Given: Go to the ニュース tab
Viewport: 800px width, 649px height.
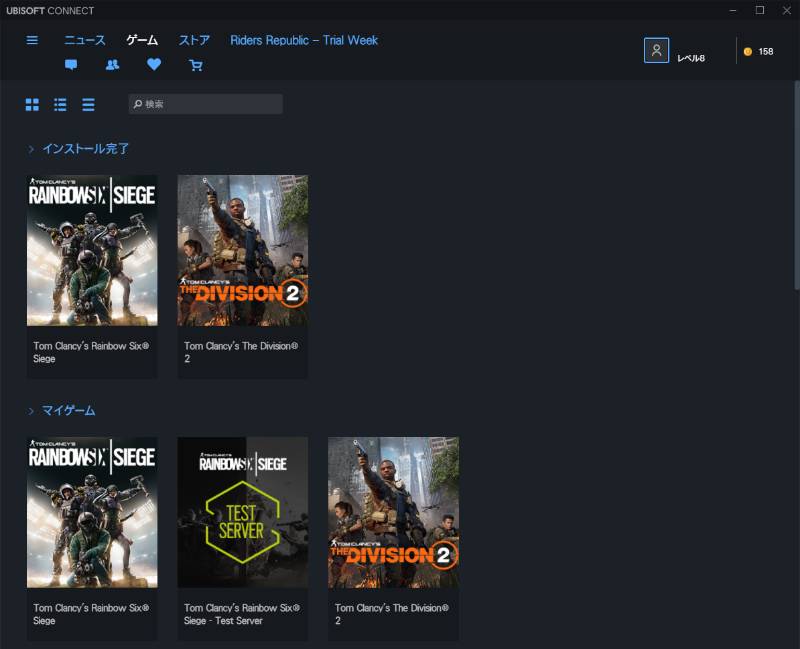Looking at the screenshot, I should coord(85,40).
